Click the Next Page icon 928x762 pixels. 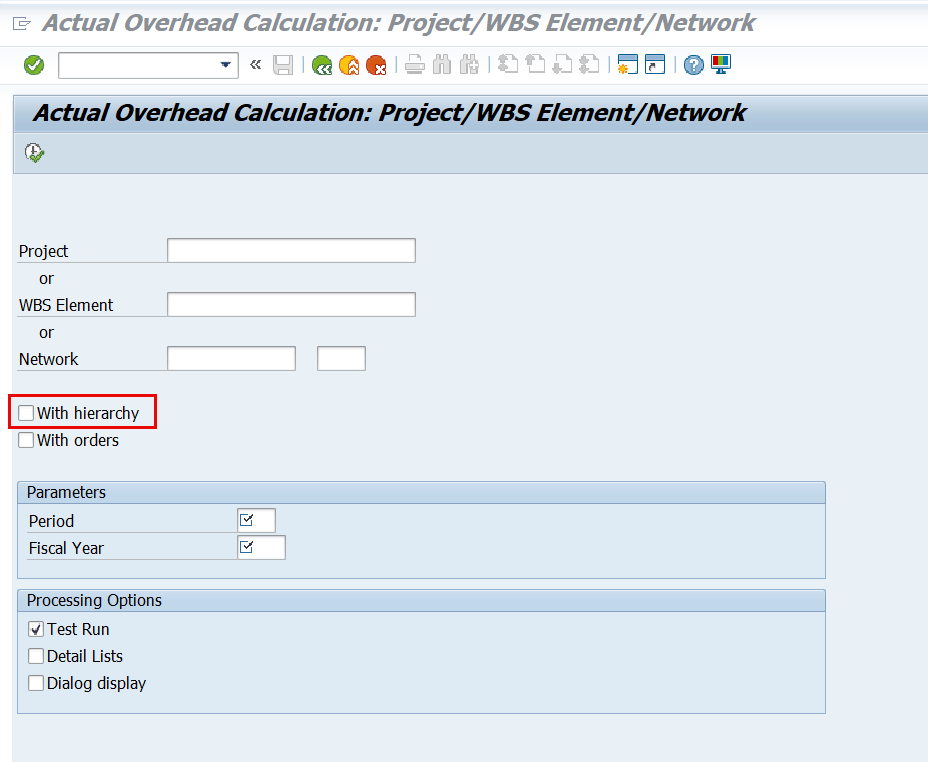(562, 64)
